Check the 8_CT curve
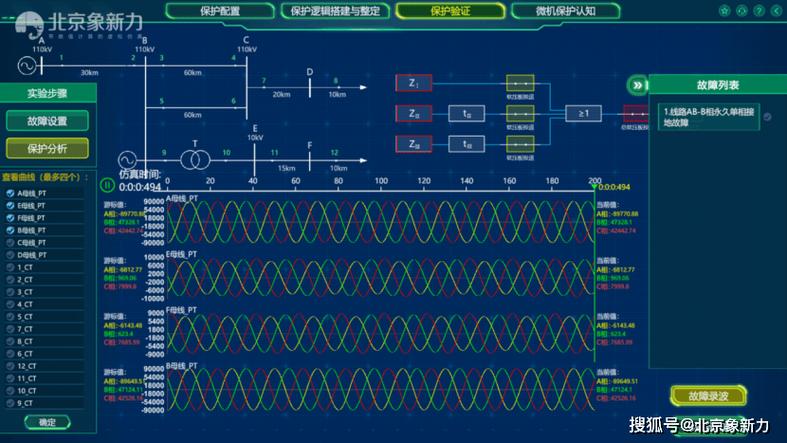Image resolution: width=787 pixels, height=443 pixels. click(10, 342)
